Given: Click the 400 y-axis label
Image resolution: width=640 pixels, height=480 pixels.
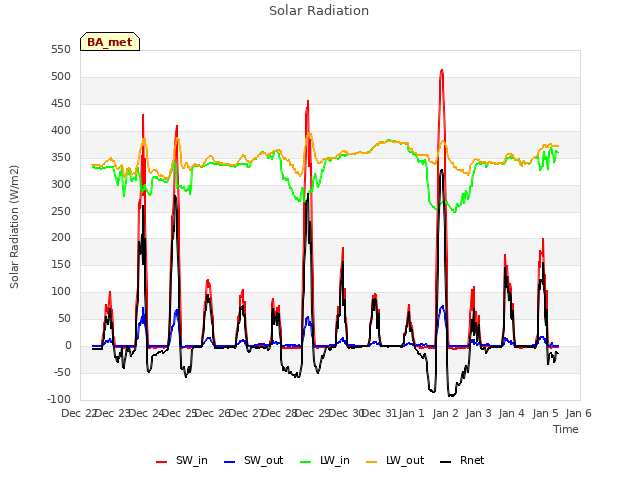Looking at the screenshot, I should pyautogui.click(x=61, y=131).
